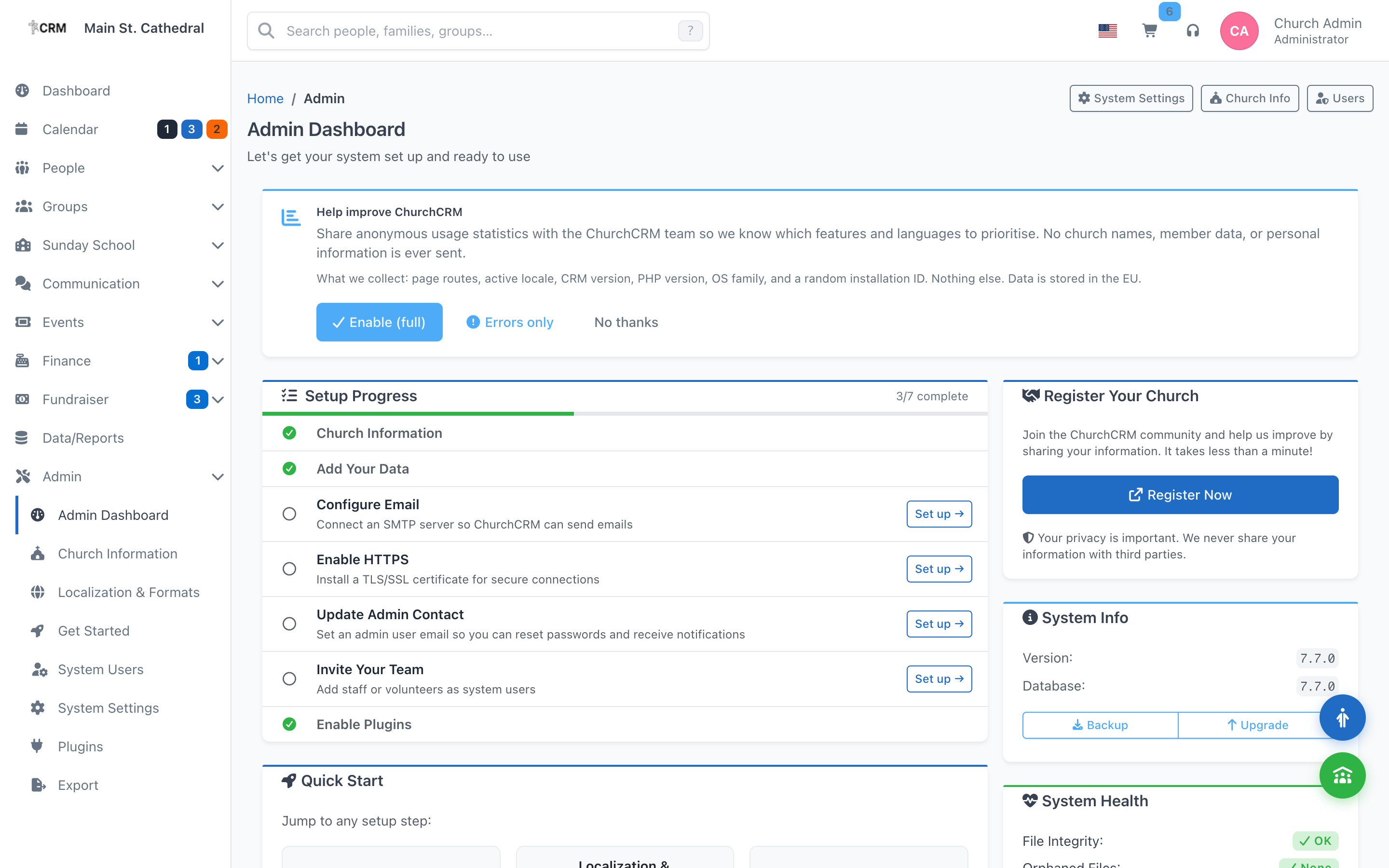Click the blue accessibility floating button
The image size is (1389, 868).
[x=1342, y=718]
